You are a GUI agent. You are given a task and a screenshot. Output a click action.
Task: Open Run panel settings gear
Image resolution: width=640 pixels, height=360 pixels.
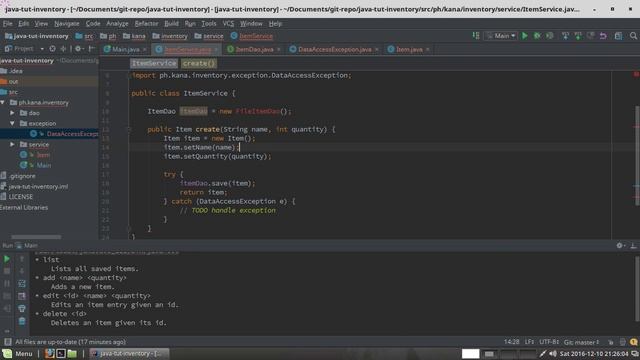click(x=620, y=245)
